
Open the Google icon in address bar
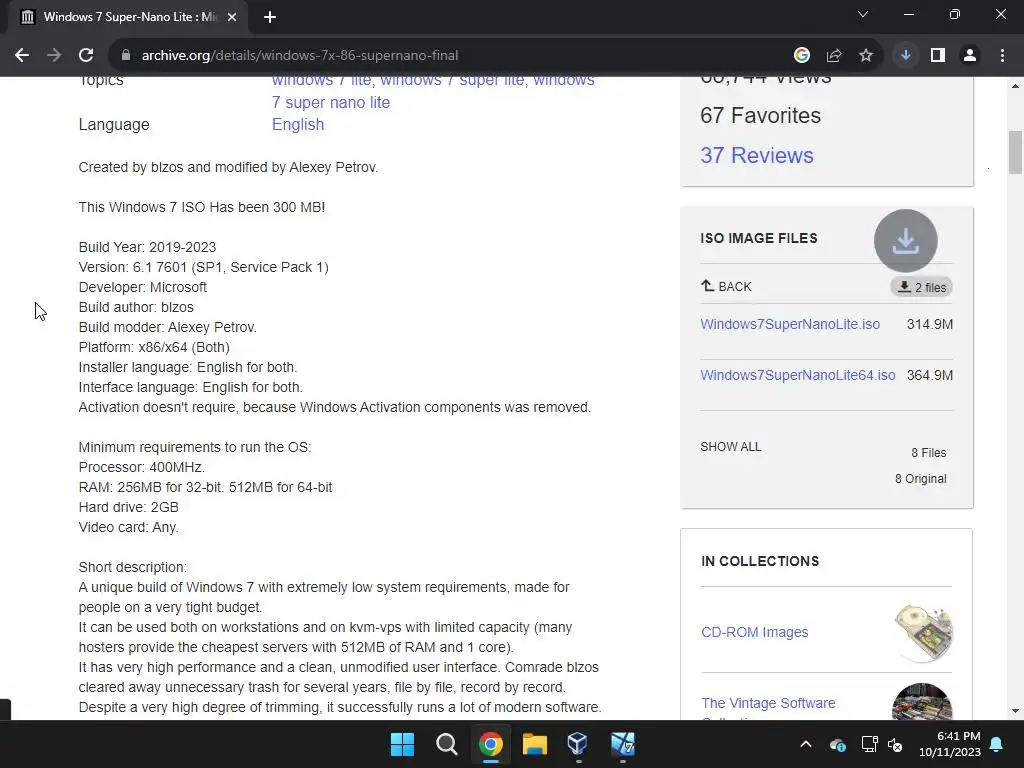(802, 56)
